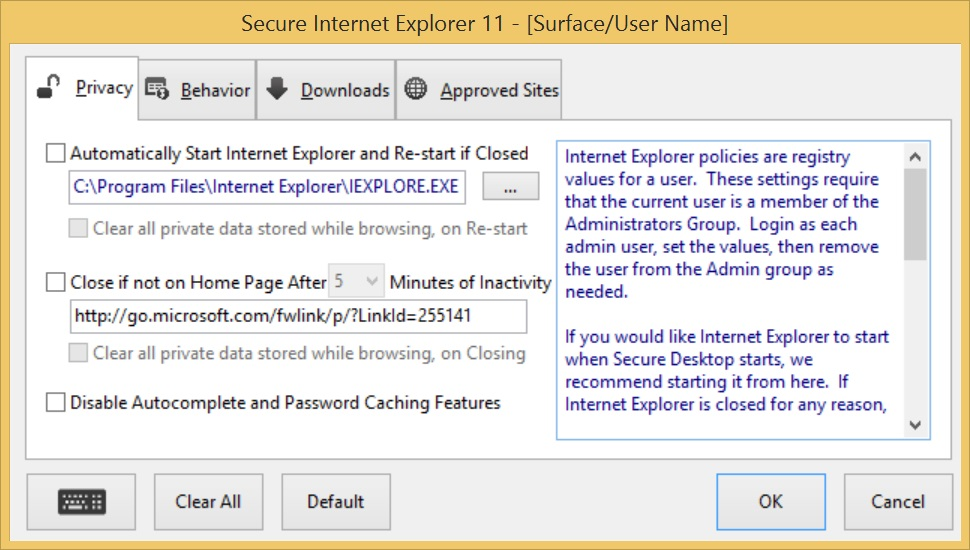Open the on-screen keyboard button

(x=81, y=502)
